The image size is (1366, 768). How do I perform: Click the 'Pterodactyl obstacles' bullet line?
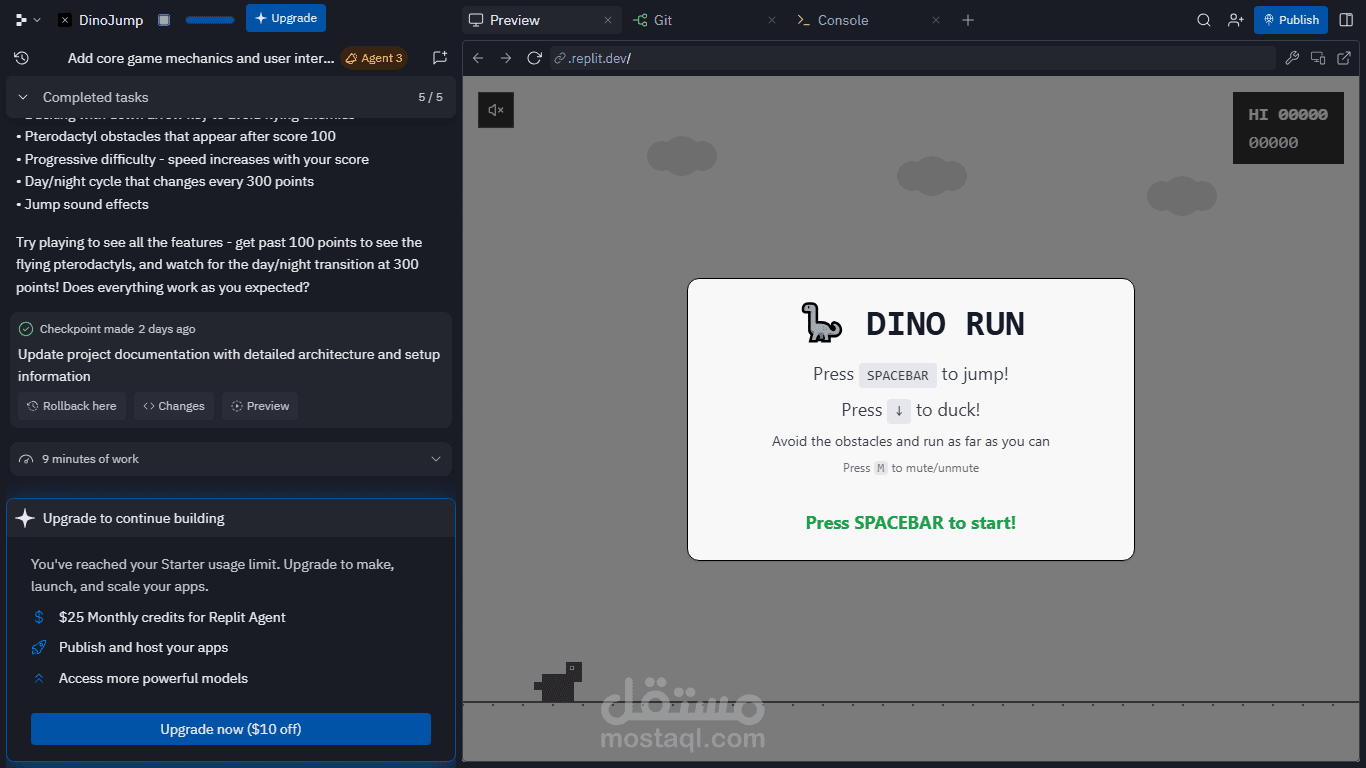[x=176, y=136]
